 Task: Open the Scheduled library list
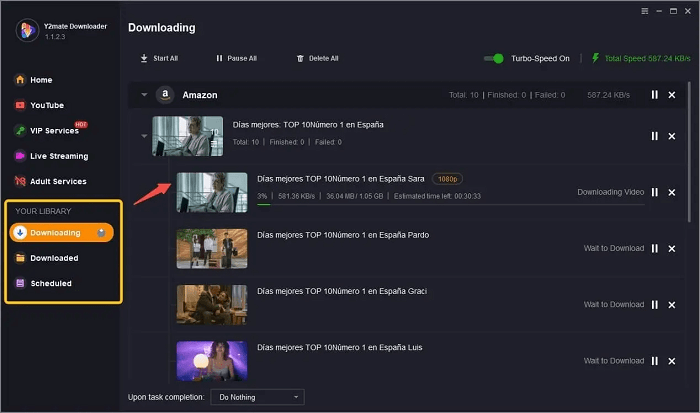50,283
